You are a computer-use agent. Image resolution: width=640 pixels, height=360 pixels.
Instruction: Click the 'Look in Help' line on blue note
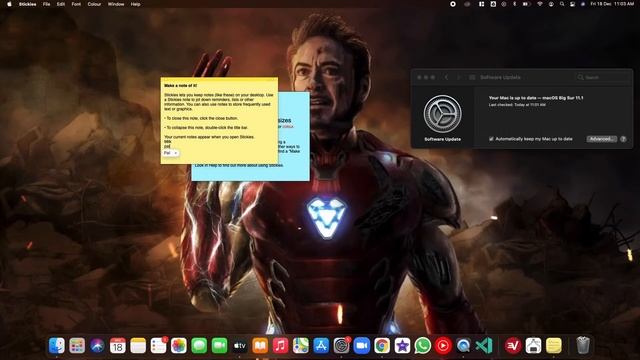(239, 165)
